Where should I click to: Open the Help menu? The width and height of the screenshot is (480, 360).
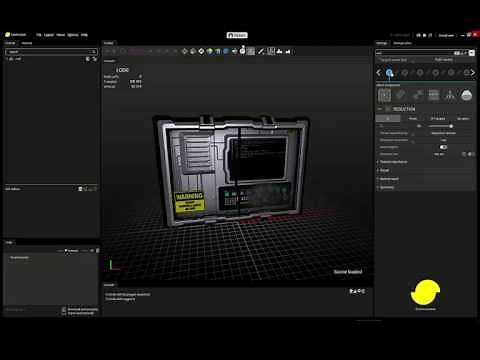84,35
